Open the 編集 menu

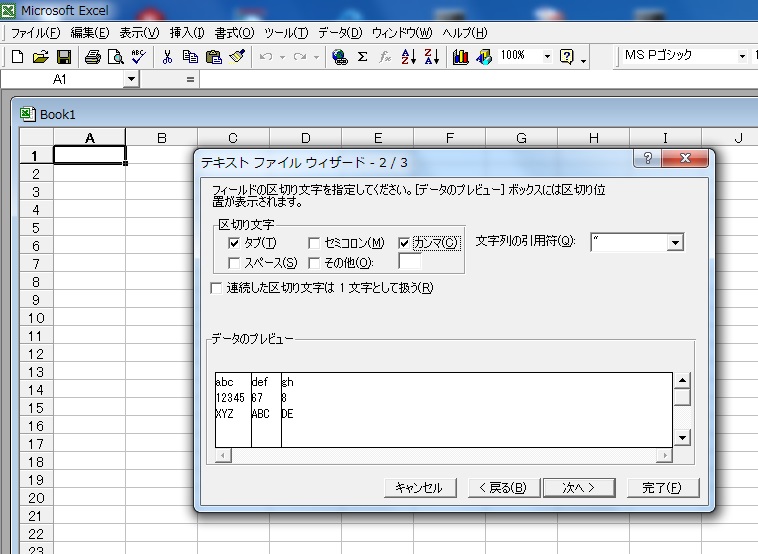(89, 33)
